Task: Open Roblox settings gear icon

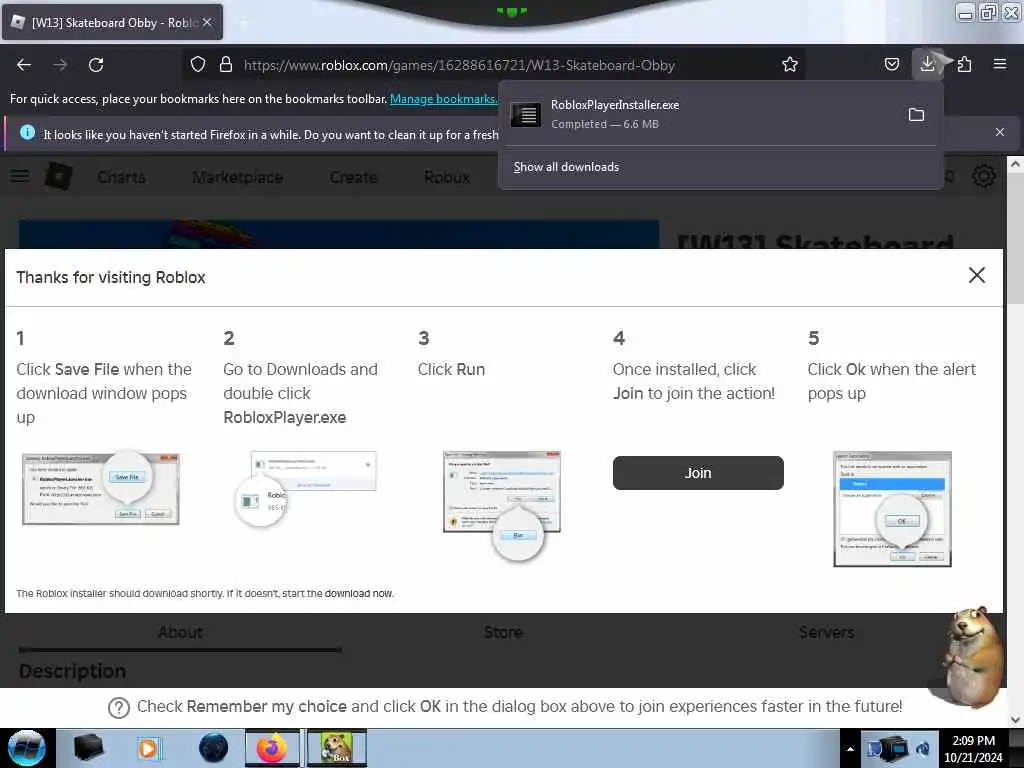Action: (x=984, y=176)
